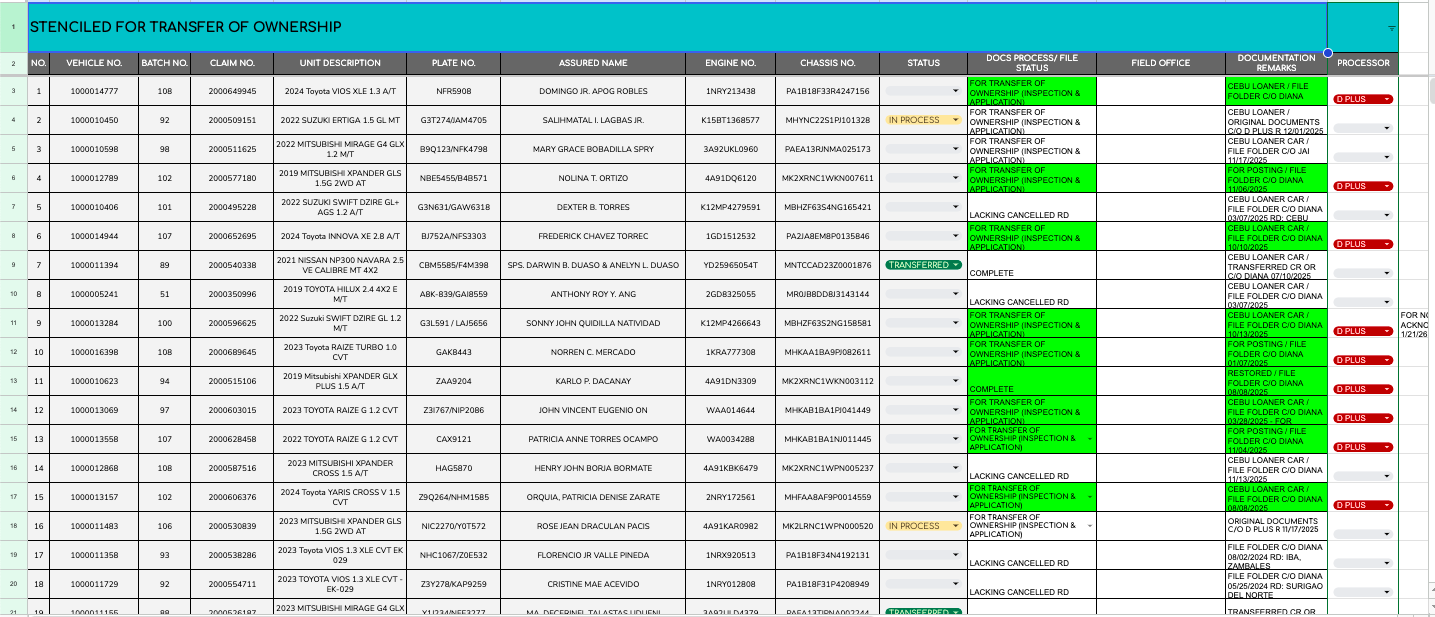This screenshot has width=1435, height=617.
Task: Open empty PROCESSOR dropdown for SALIHMATAL I. LAGBAS JR. row
Action: (x=1363, y=128)
